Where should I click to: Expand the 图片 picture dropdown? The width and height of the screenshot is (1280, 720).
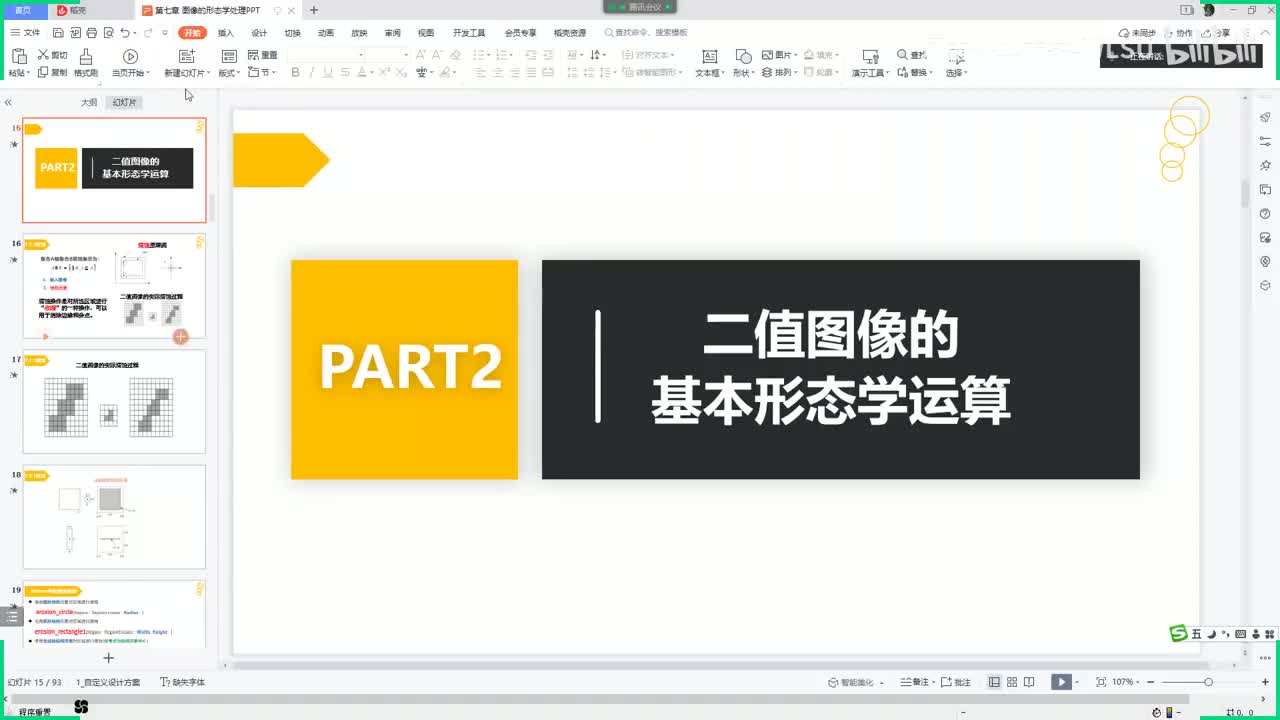coord(779,55)
